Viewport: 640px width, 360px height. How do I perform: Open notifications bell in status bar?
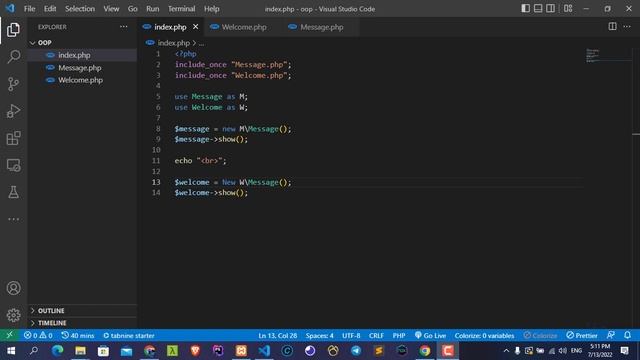click(x=627, y=335)
